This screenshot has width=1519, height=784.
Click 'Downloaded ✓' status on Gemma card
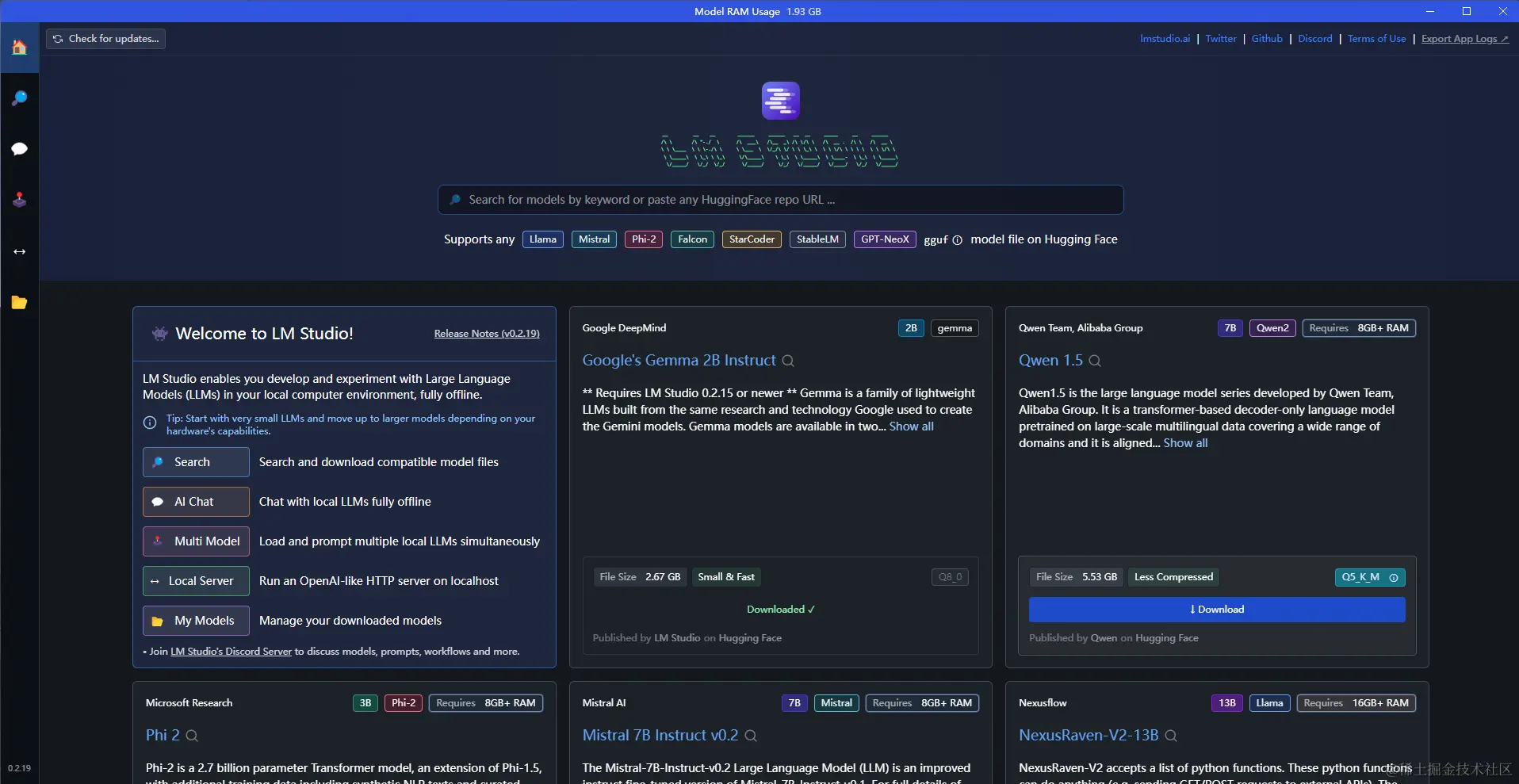pyautogui.click(x=781, y=610)
